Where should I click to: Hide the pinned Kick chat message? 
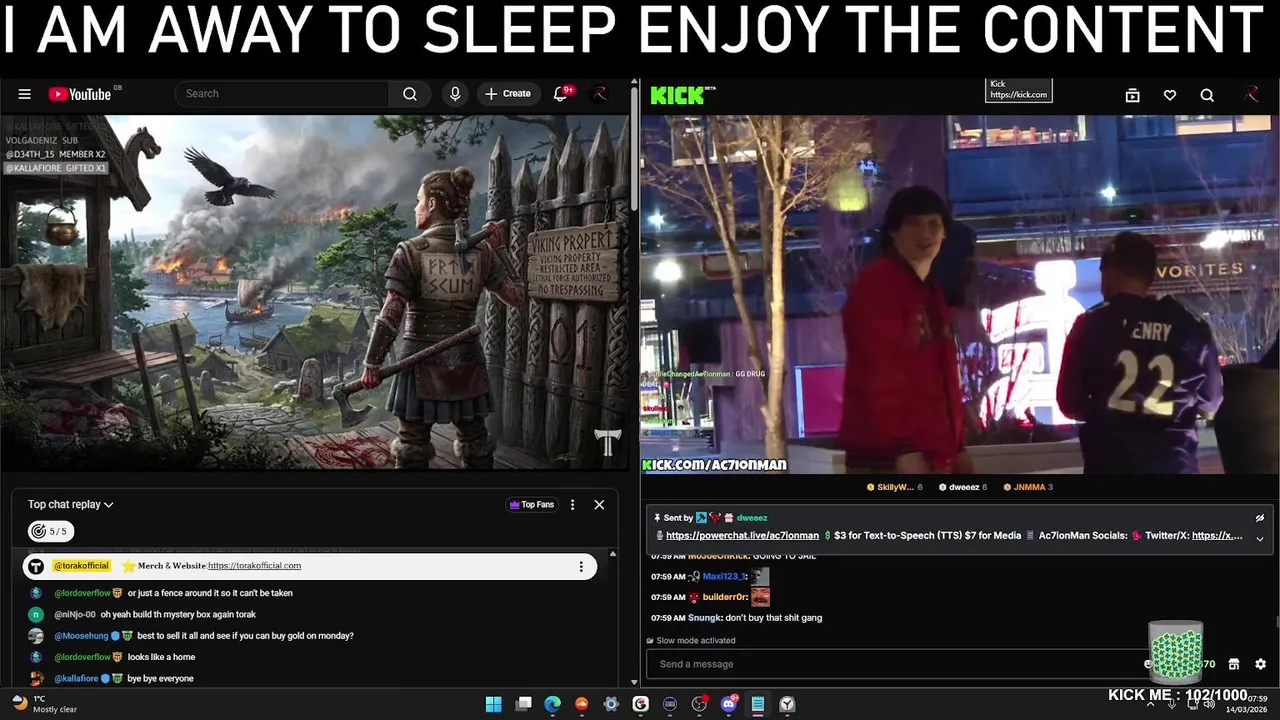tap(1260, 518)
